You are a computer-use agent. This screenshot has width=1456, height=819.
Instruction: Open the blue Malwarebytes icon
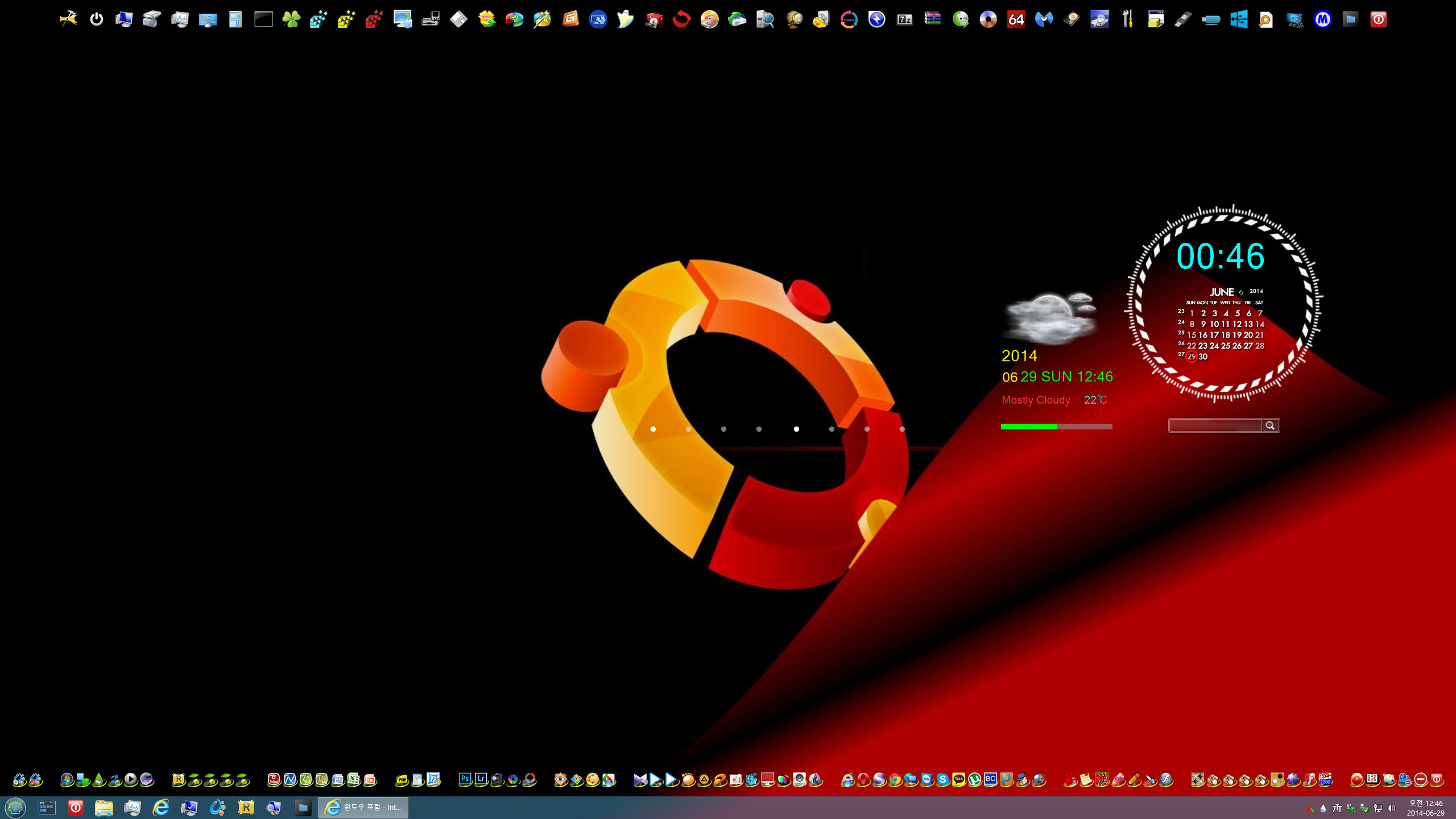click(1044, 19)
